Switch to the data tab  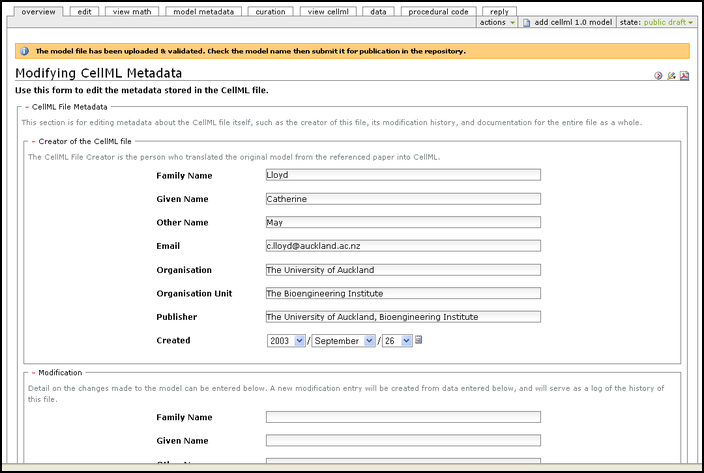click(378, 12)
